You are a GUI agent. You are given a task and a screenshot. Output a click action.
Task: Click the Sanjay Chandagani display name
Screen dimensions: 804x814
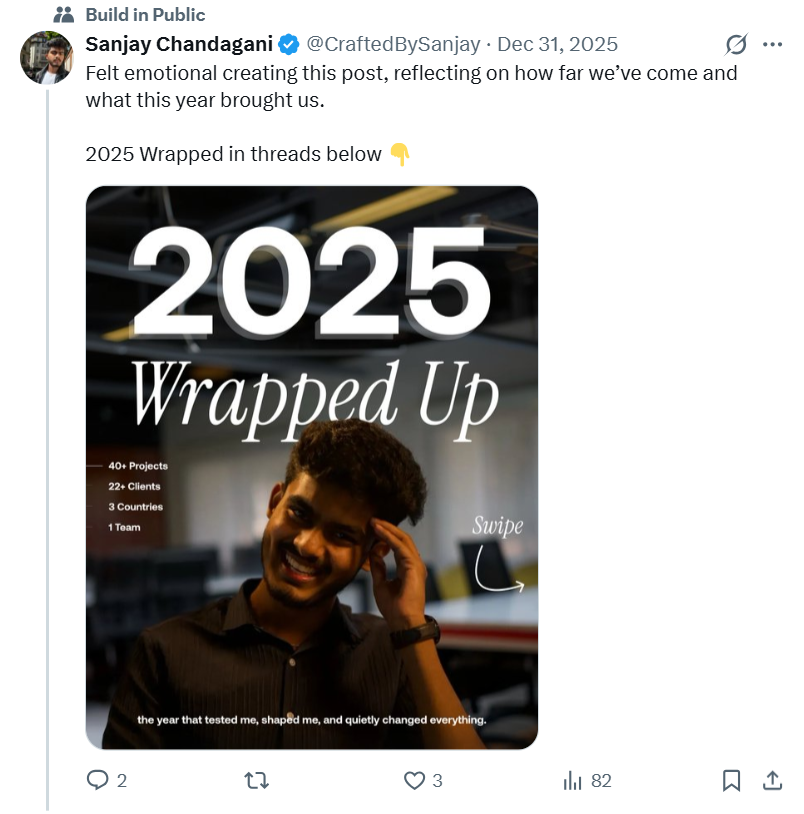point(179,44)
